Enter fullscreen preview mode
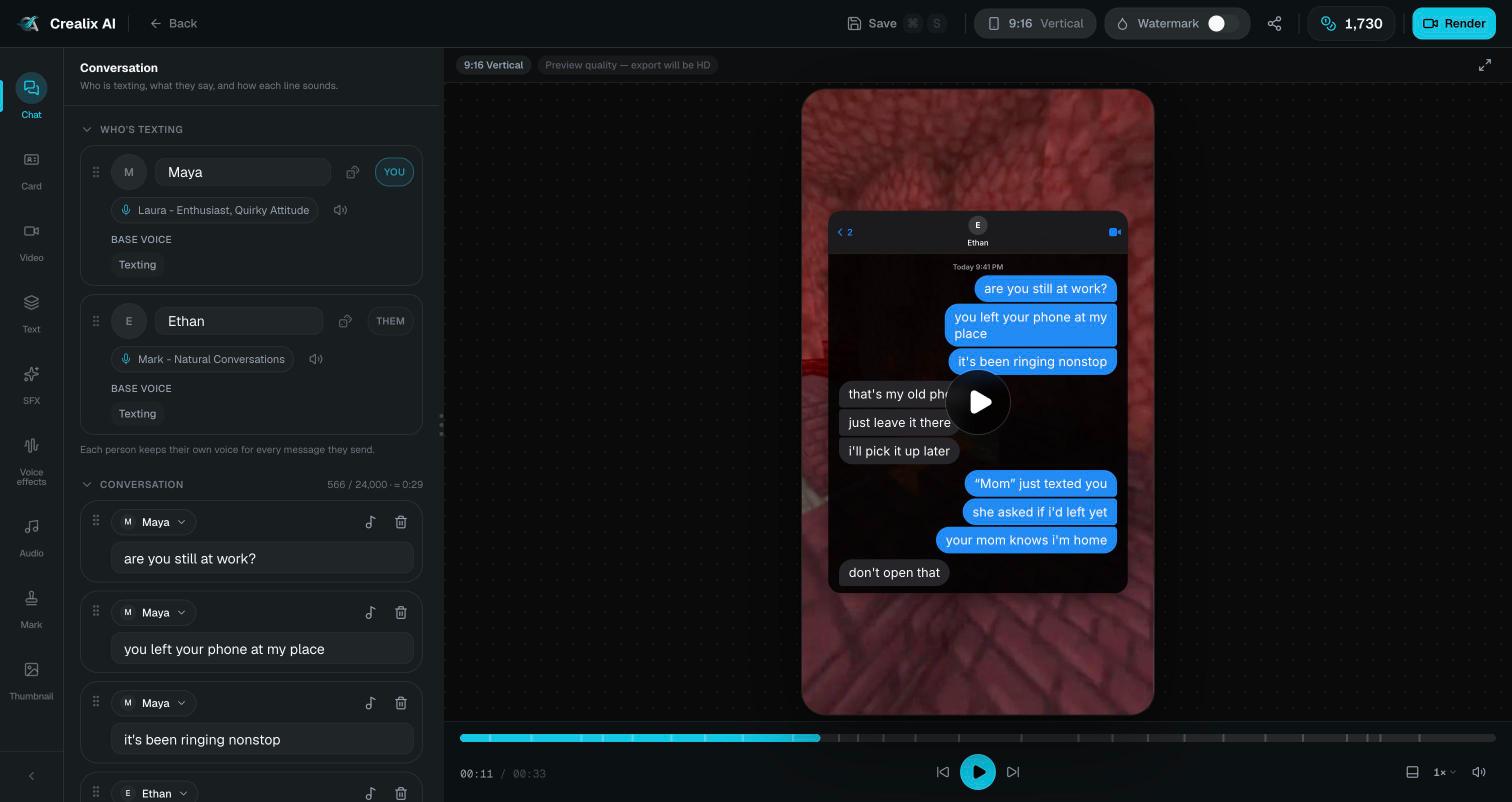The width and height of the screenshot is (1512, 802). click(1485, 65)
